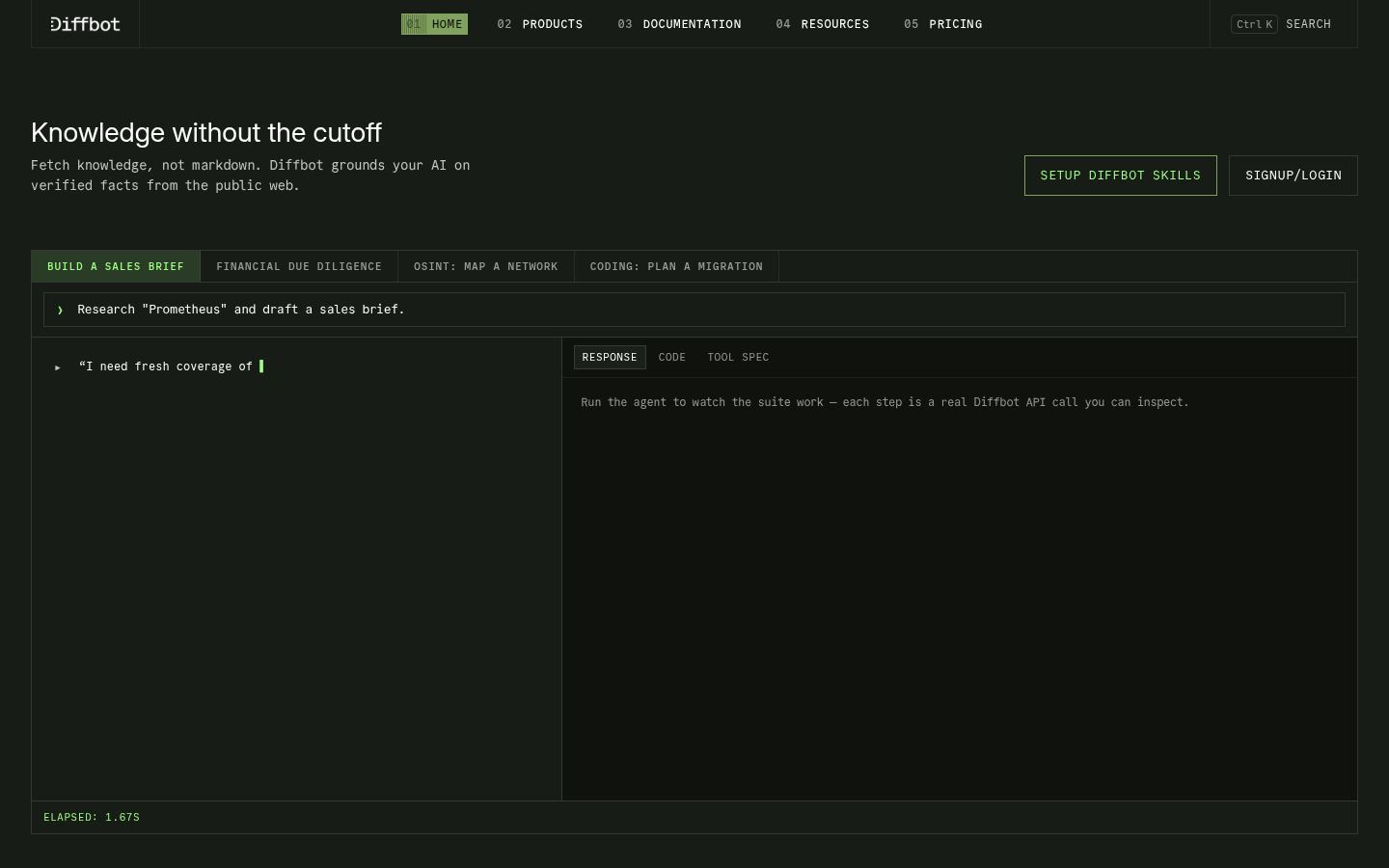The height and width of the screenshot is (868, 1389).
Task: Click the Signup/Login button
Action: [1294, 176]
